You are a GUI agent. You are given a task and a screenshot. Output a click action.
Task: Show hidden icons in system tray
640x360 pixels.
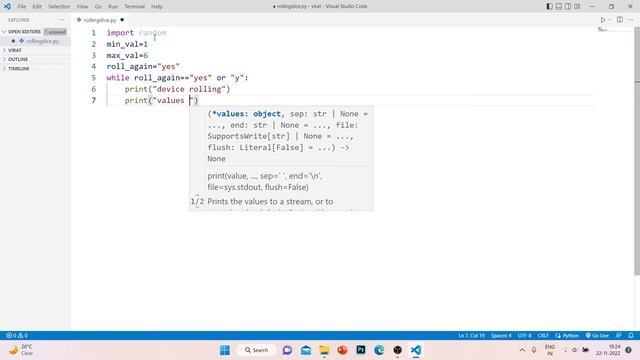[522, 350]
